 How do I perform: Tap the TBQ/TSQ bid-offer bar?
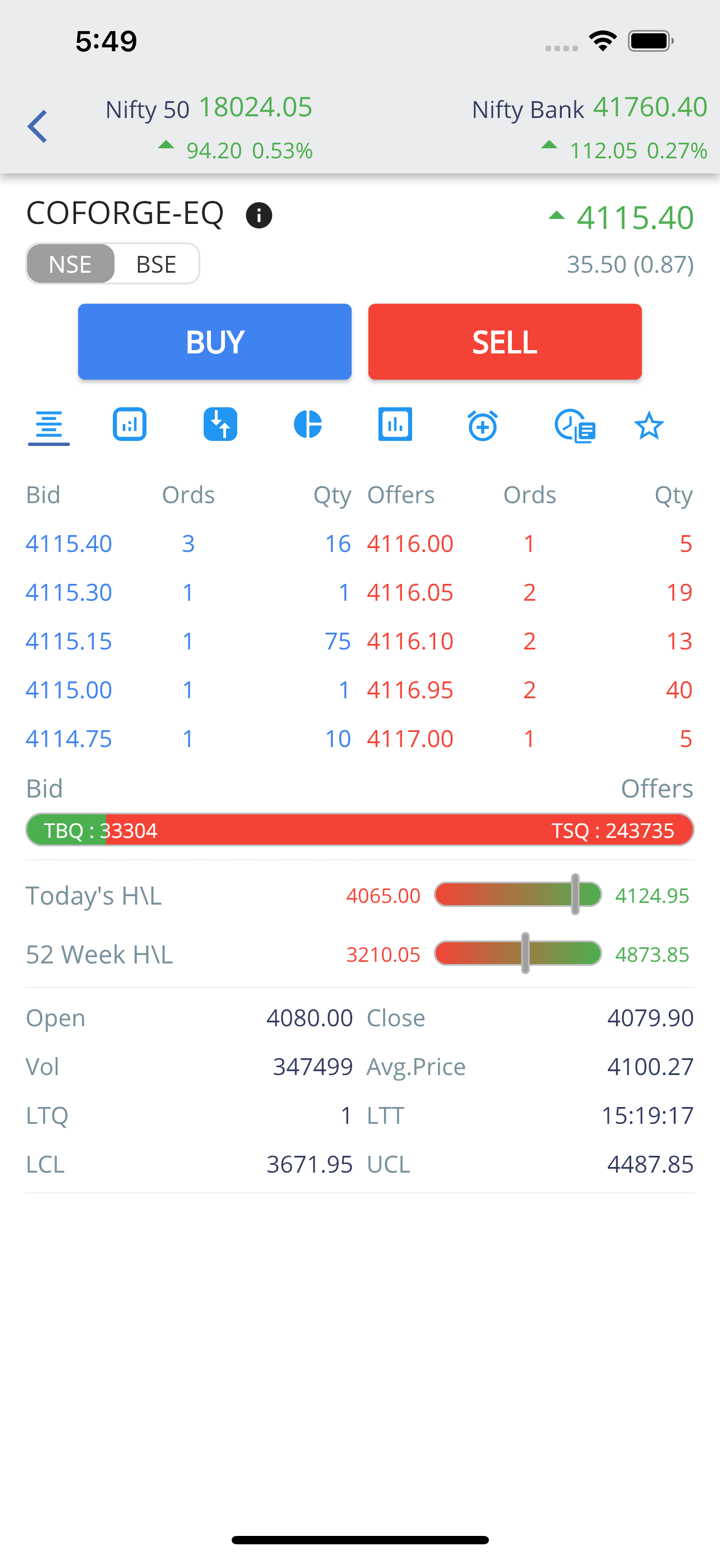click(x=360, y=830)
